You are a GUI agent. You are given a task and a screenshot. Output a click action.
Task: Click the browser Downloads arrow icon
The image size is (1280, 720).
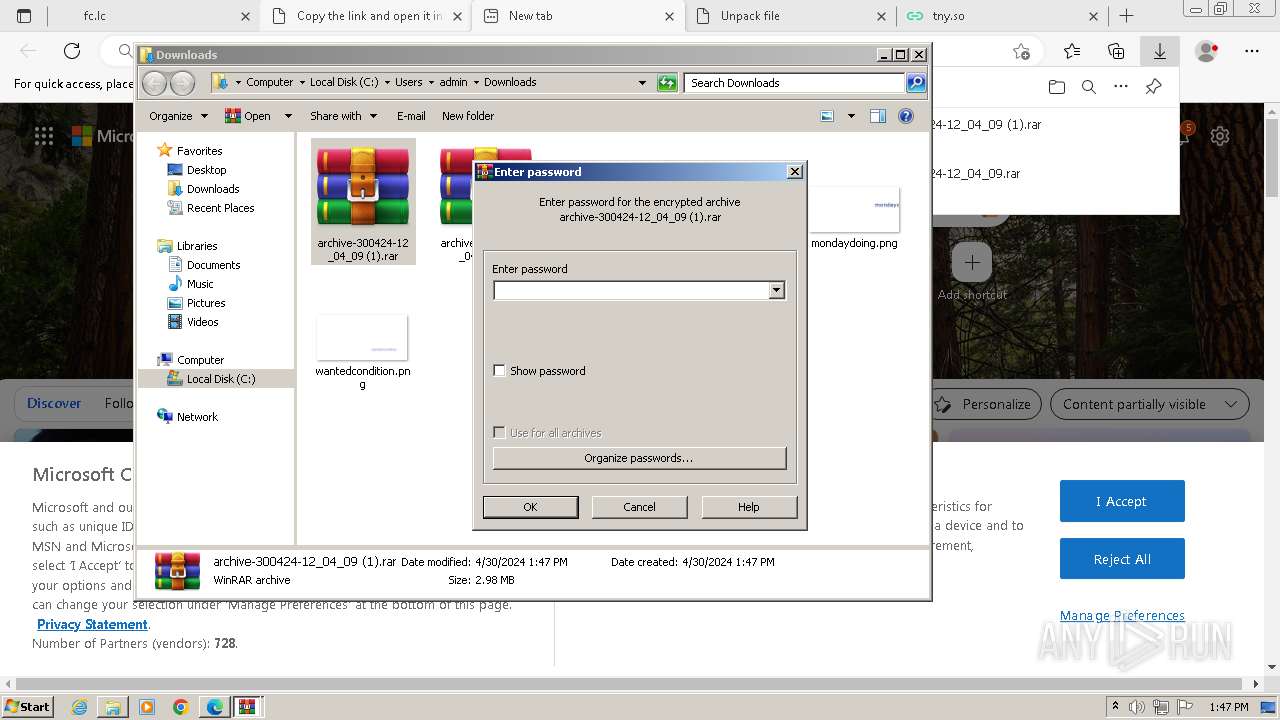[x=1160, y=51]
